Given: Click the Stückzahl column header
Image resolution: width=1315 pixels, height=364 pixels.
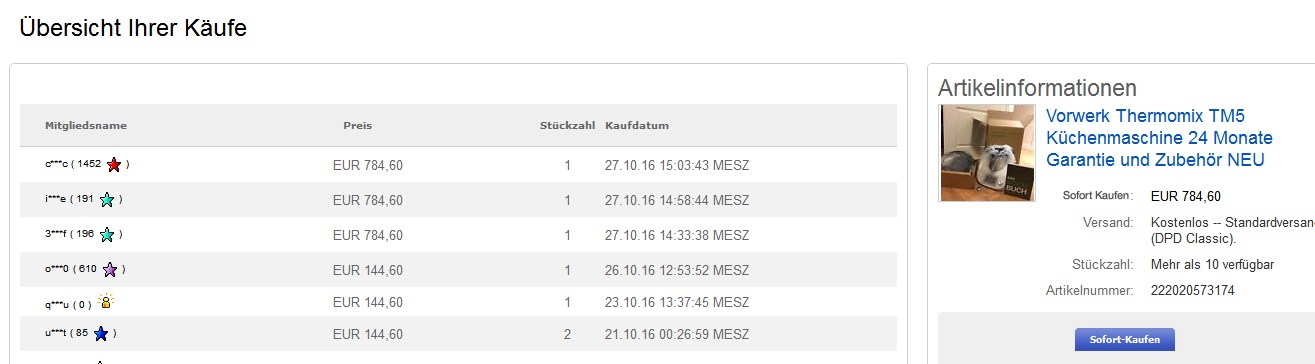Looking at the screenshot, I should [567, 126].
